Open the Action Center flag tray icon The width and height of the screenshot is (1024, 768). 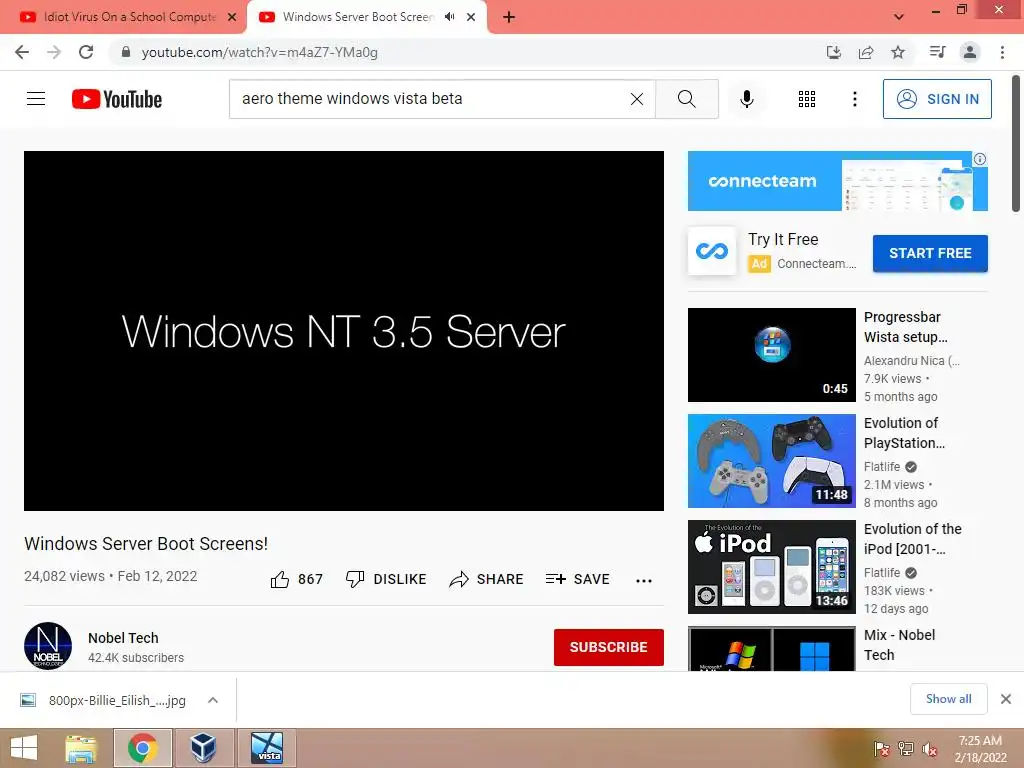(881, 749)
